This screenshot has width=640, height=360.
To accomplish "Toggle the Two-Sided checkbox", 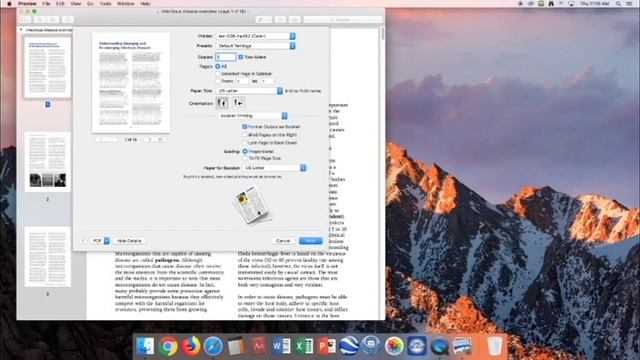I will [x=241, y=57].
